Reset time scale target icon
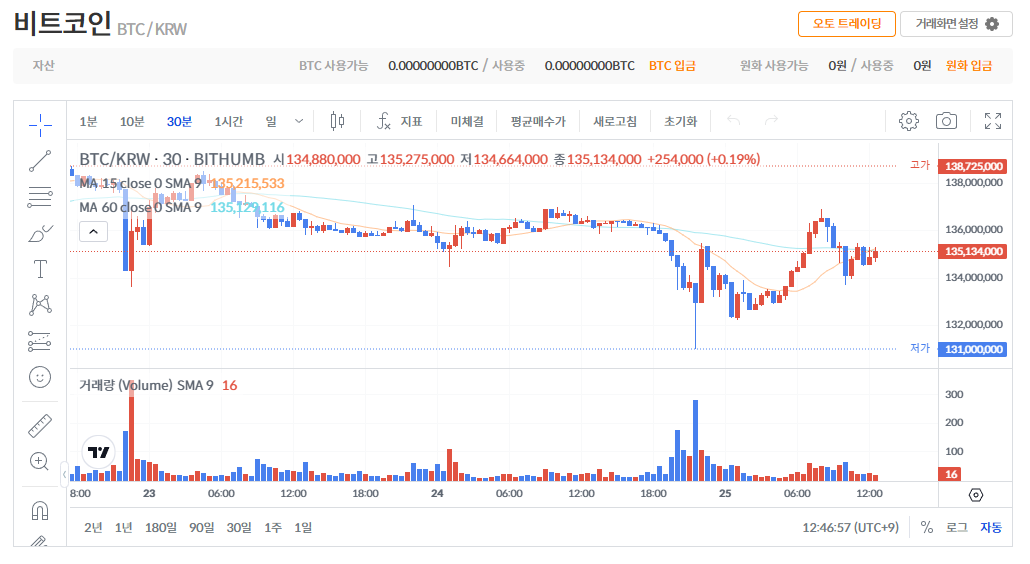1030x564 pixels. pos(975,495)
